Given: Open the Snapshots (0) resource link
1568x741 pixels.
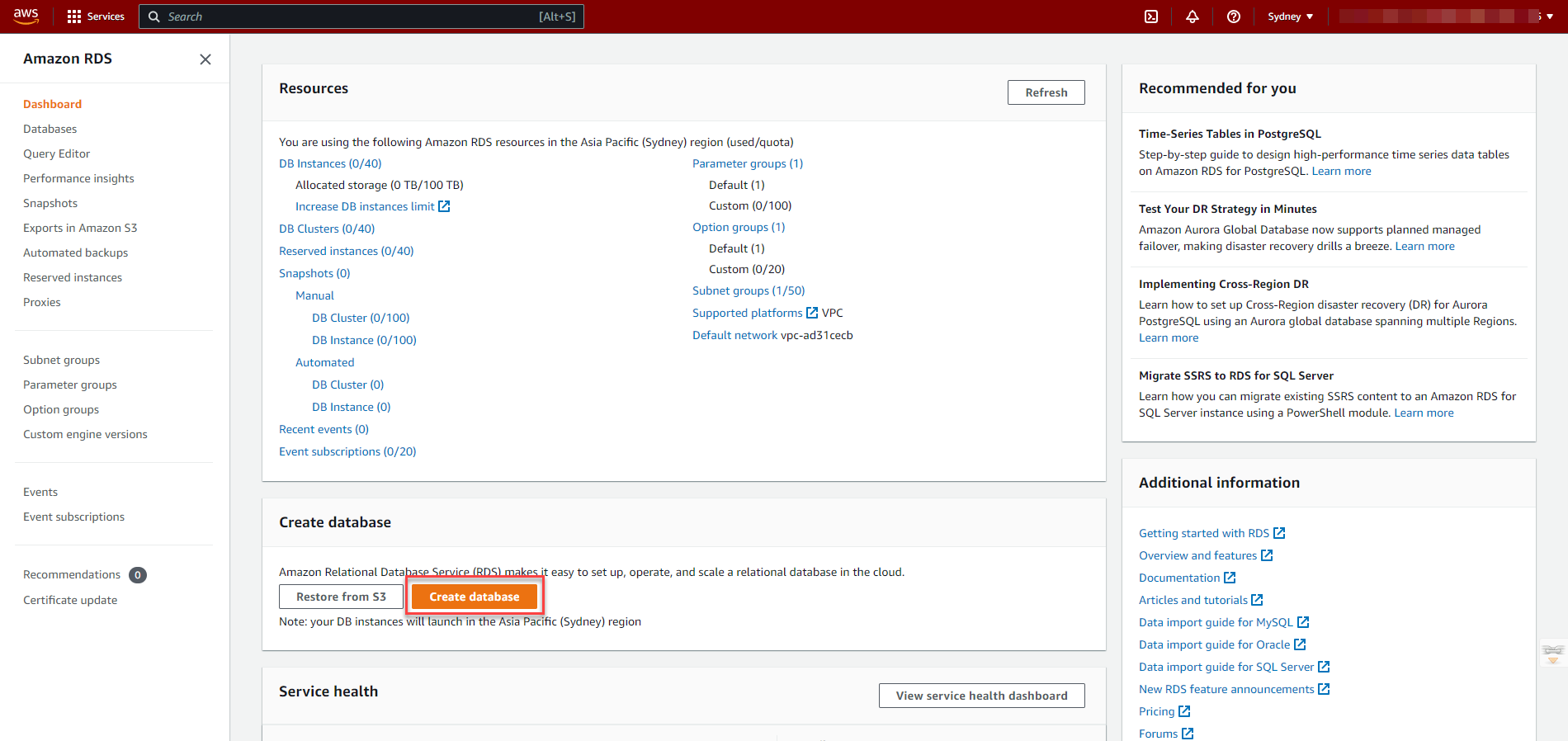Looking at the screenshot, I should click(314, 273).
